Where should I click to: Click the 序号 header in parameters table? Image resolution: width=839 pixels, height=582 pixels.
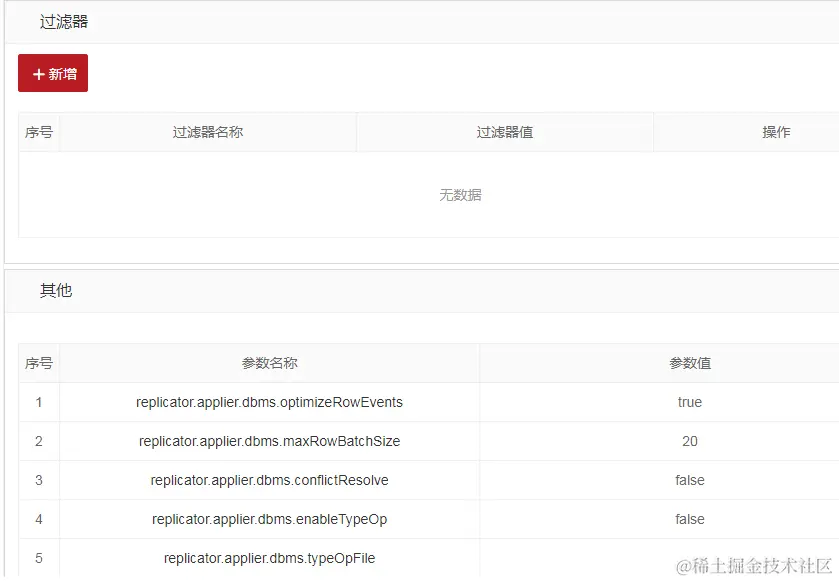coord(39,363)
